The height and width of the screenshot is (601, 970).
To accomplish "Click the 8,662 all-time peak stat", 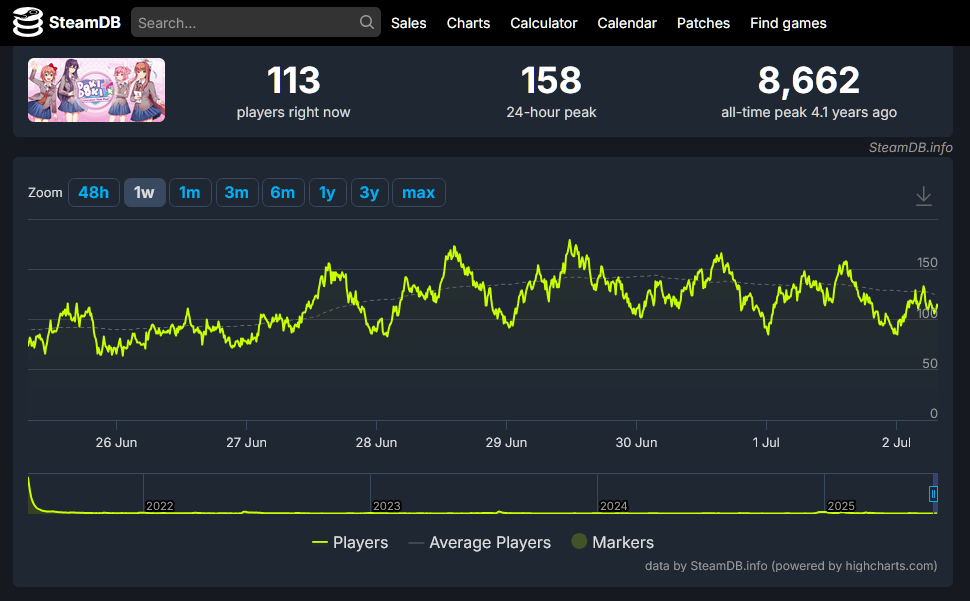I will 809,92.
